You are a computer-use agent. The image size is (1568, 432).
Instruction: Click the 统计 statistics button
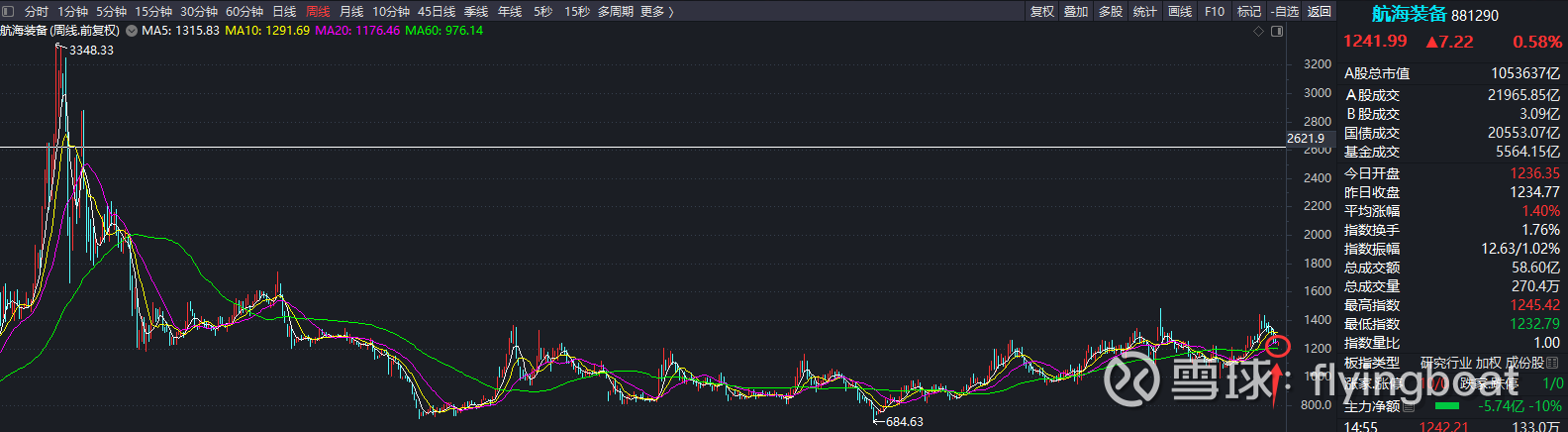[x=1145, y=12]
